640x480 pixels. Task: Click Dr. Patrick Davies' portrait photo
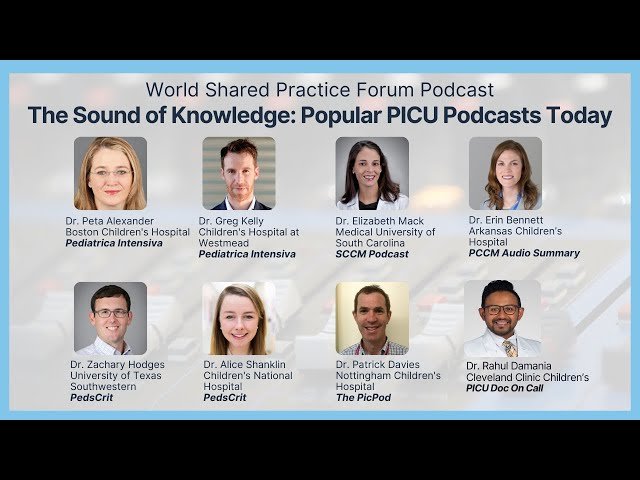372,318
